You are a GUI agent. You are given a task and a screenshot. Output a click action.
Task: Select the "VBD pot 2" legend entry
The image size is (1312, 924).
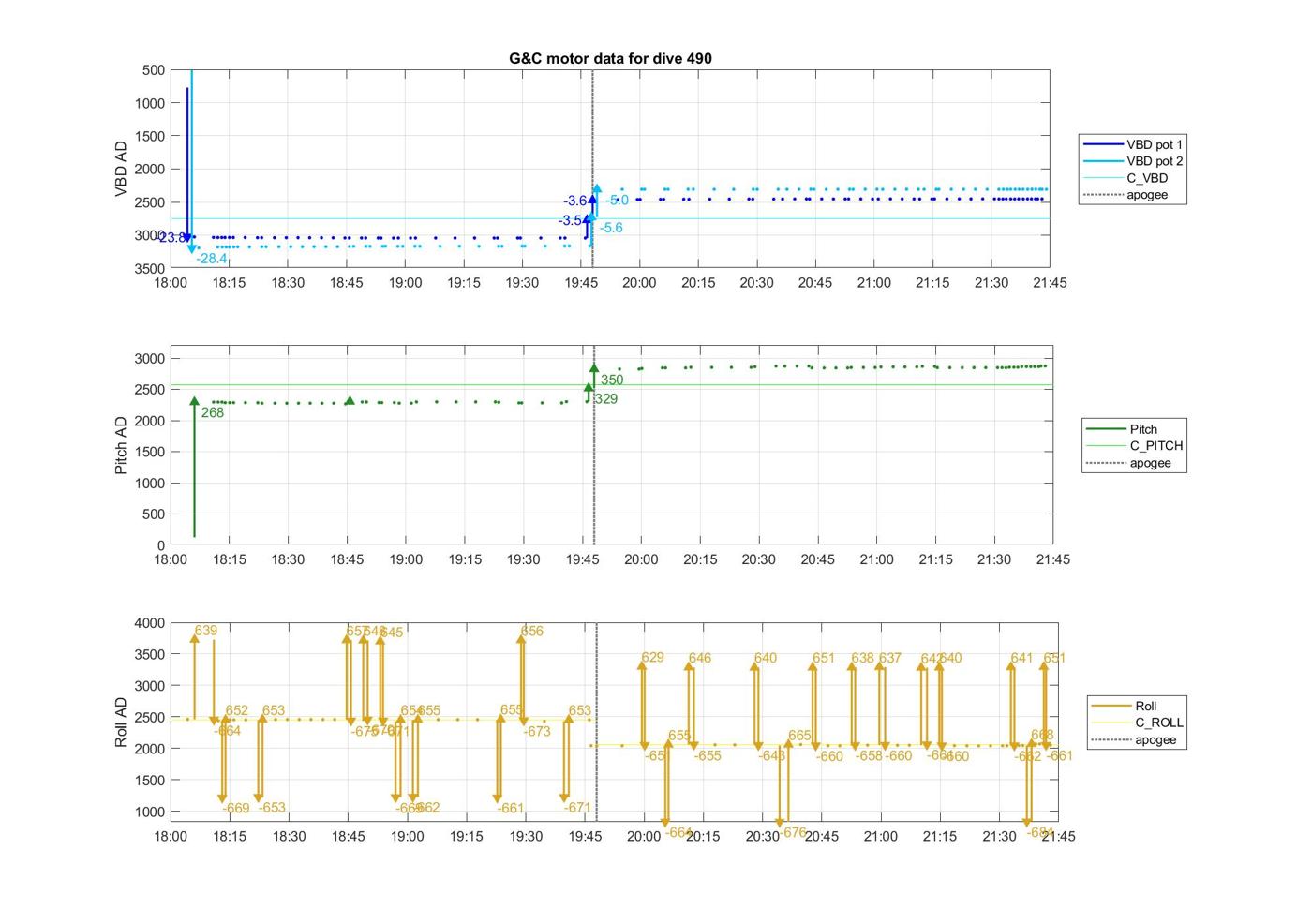1154,161
